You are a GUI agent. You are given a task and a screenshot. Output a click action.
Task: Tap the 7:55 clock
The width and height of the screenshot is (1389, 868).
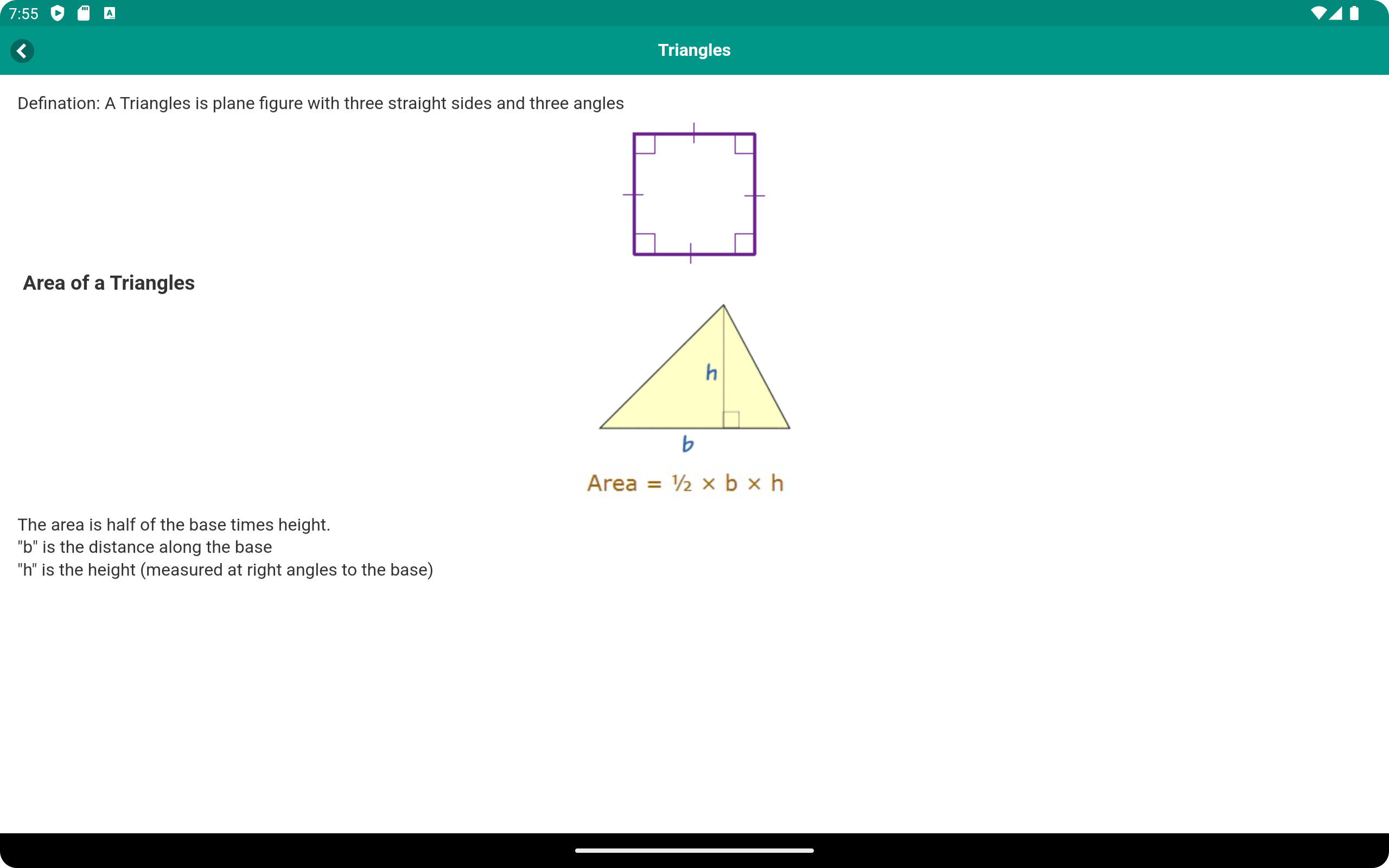pos(23,14)
